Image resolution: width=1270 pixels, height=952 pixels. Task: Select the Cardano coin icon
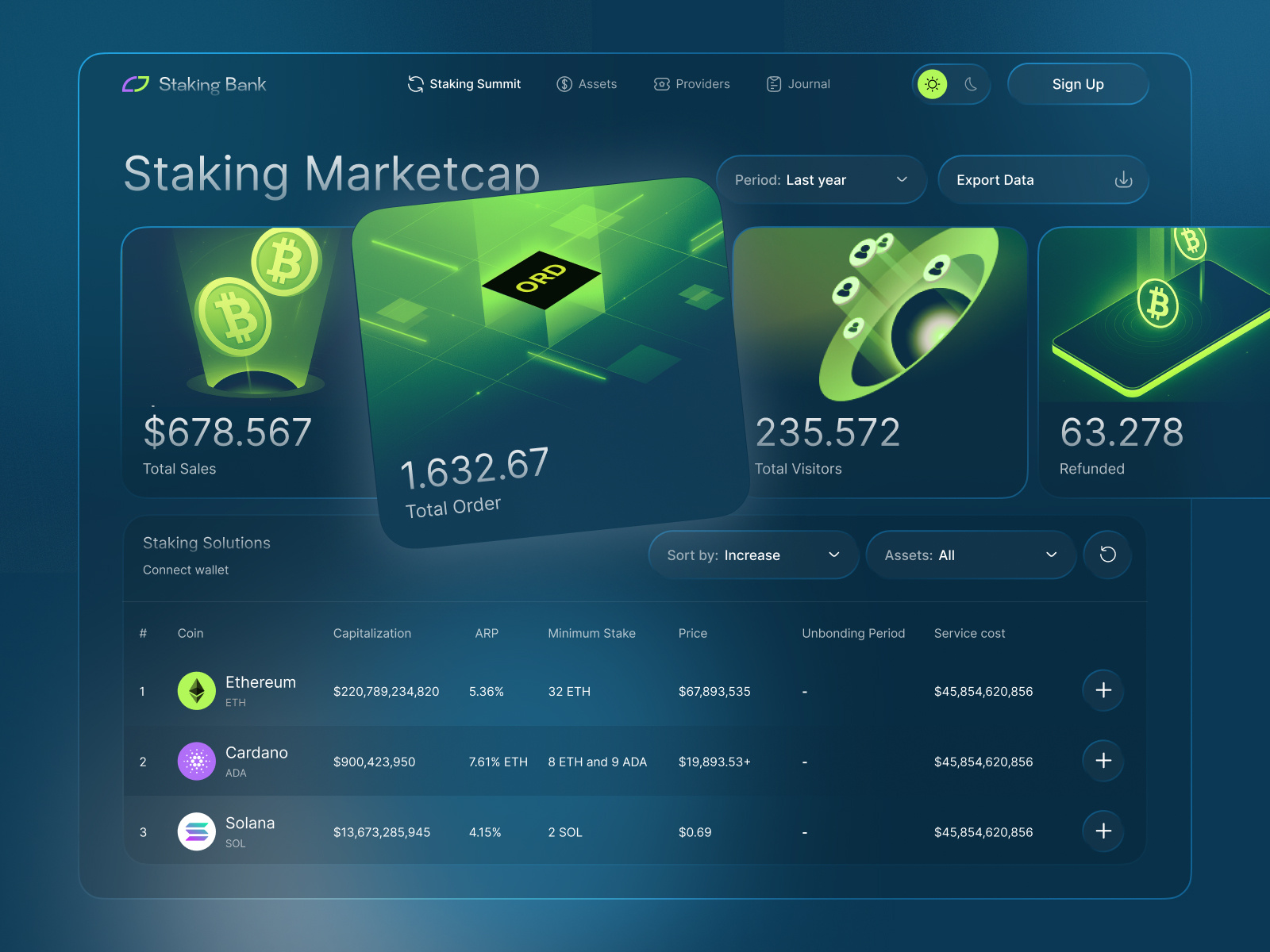coord(196,761)
